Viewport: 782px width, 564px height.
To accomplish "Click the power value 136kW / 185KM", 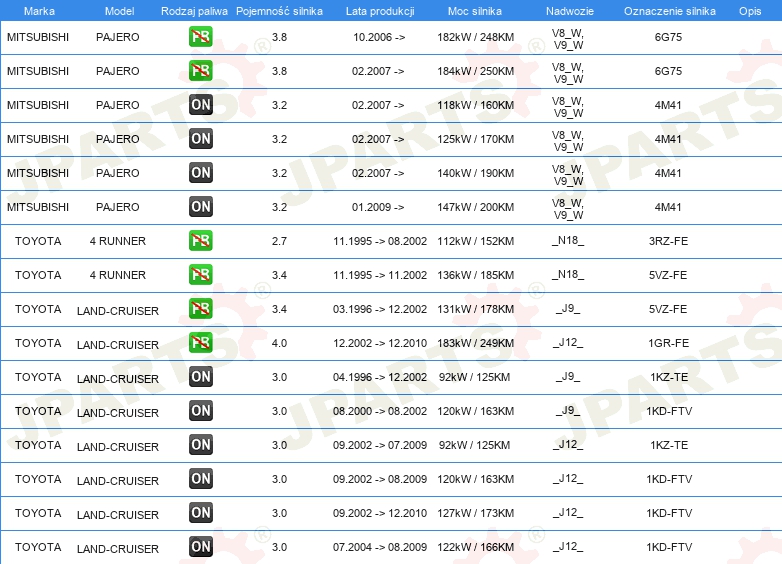I will pyautogui.click(x=475, y=275).
